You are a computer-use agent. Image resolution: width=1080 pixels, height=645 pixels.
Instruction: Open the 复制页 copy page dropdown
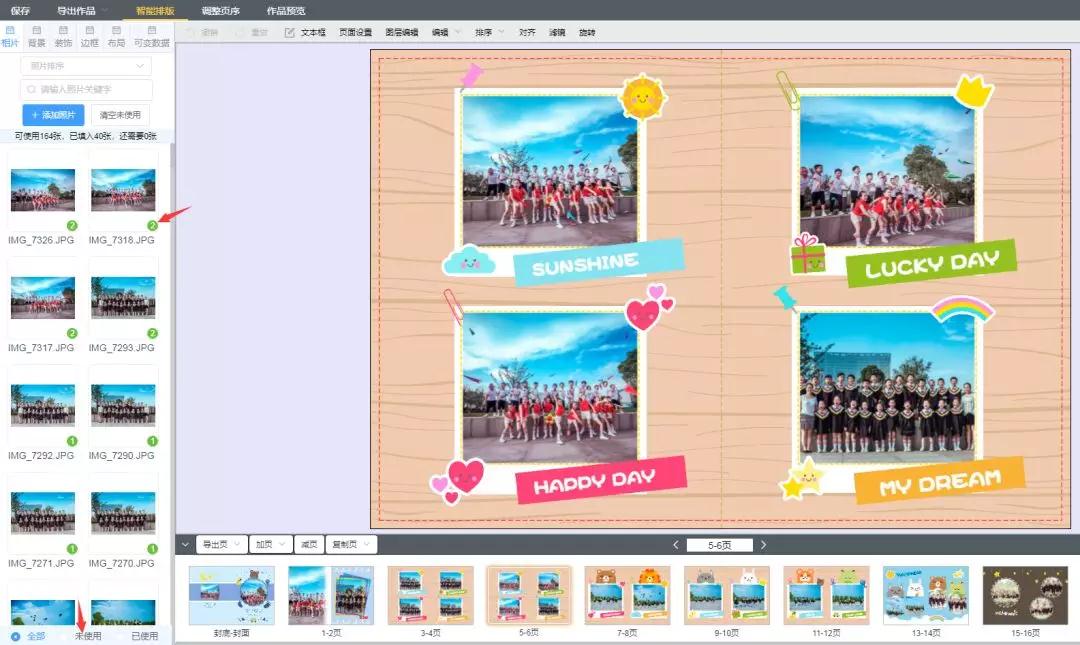351,544
